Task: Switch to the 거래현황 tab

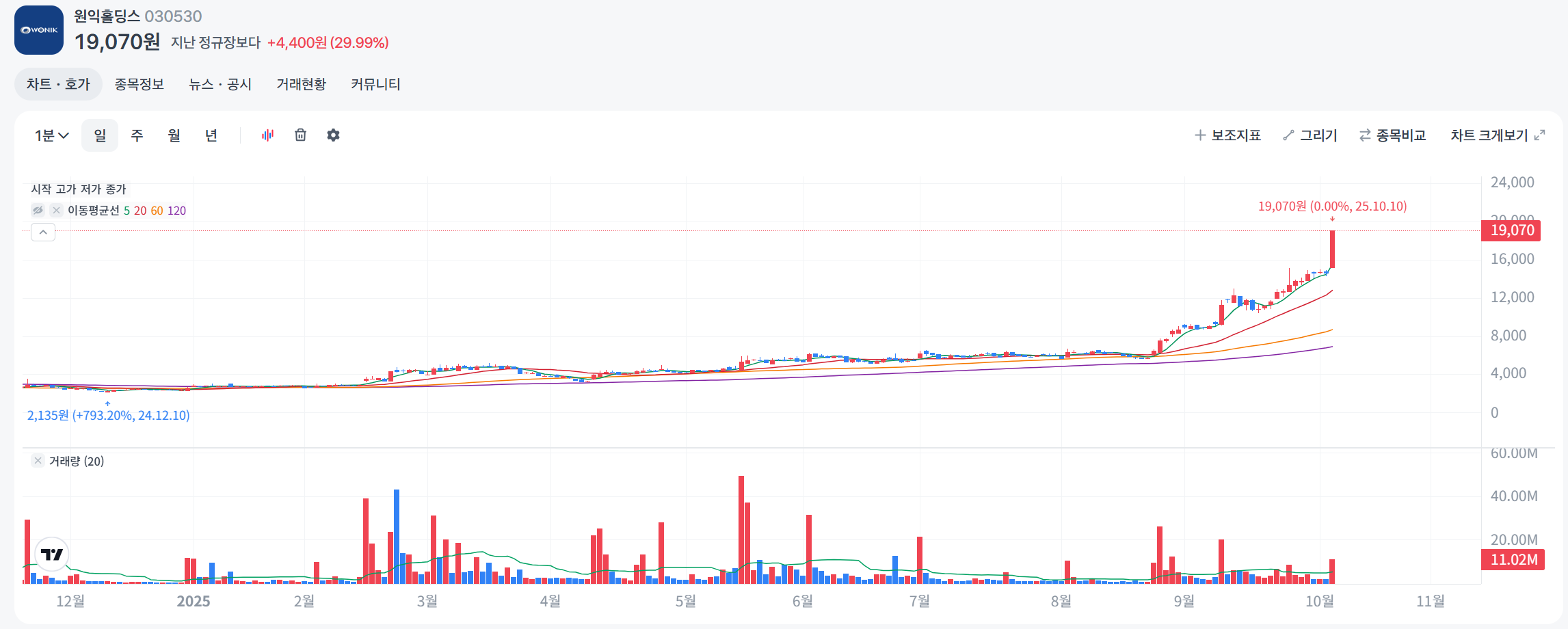Action: tap(301, 84)
